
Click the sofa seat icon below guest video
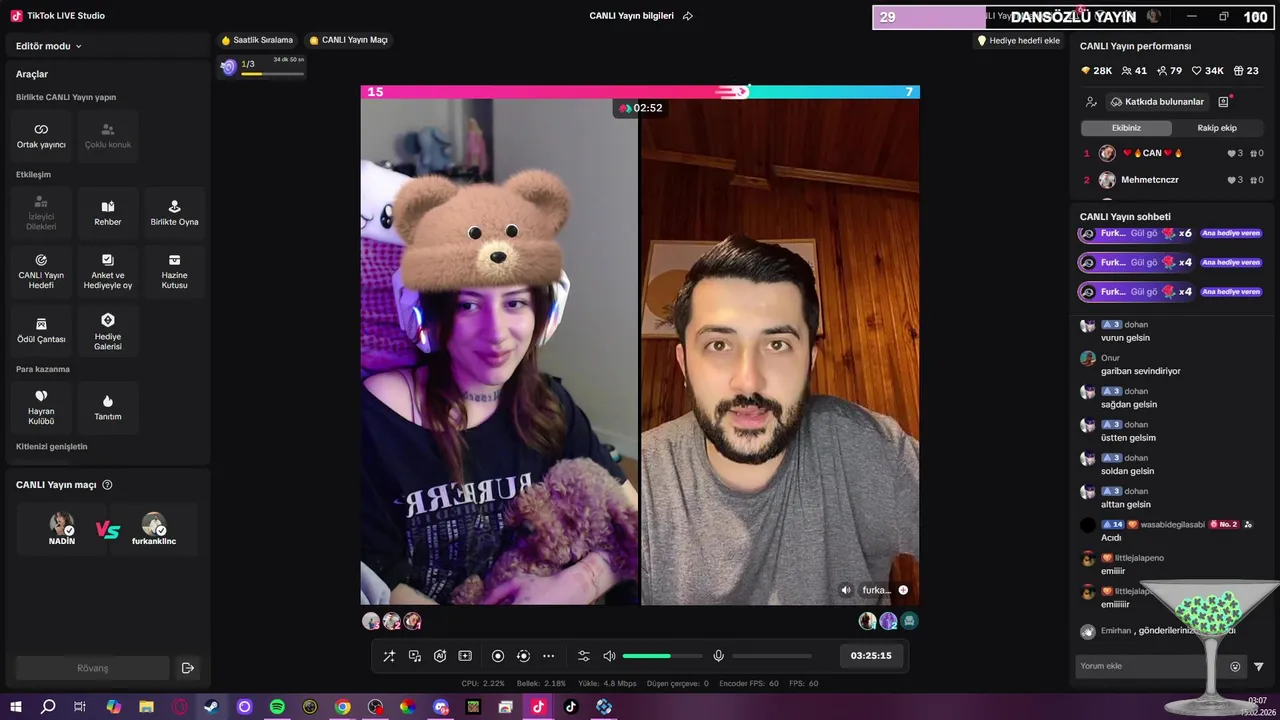pos(909,621)
